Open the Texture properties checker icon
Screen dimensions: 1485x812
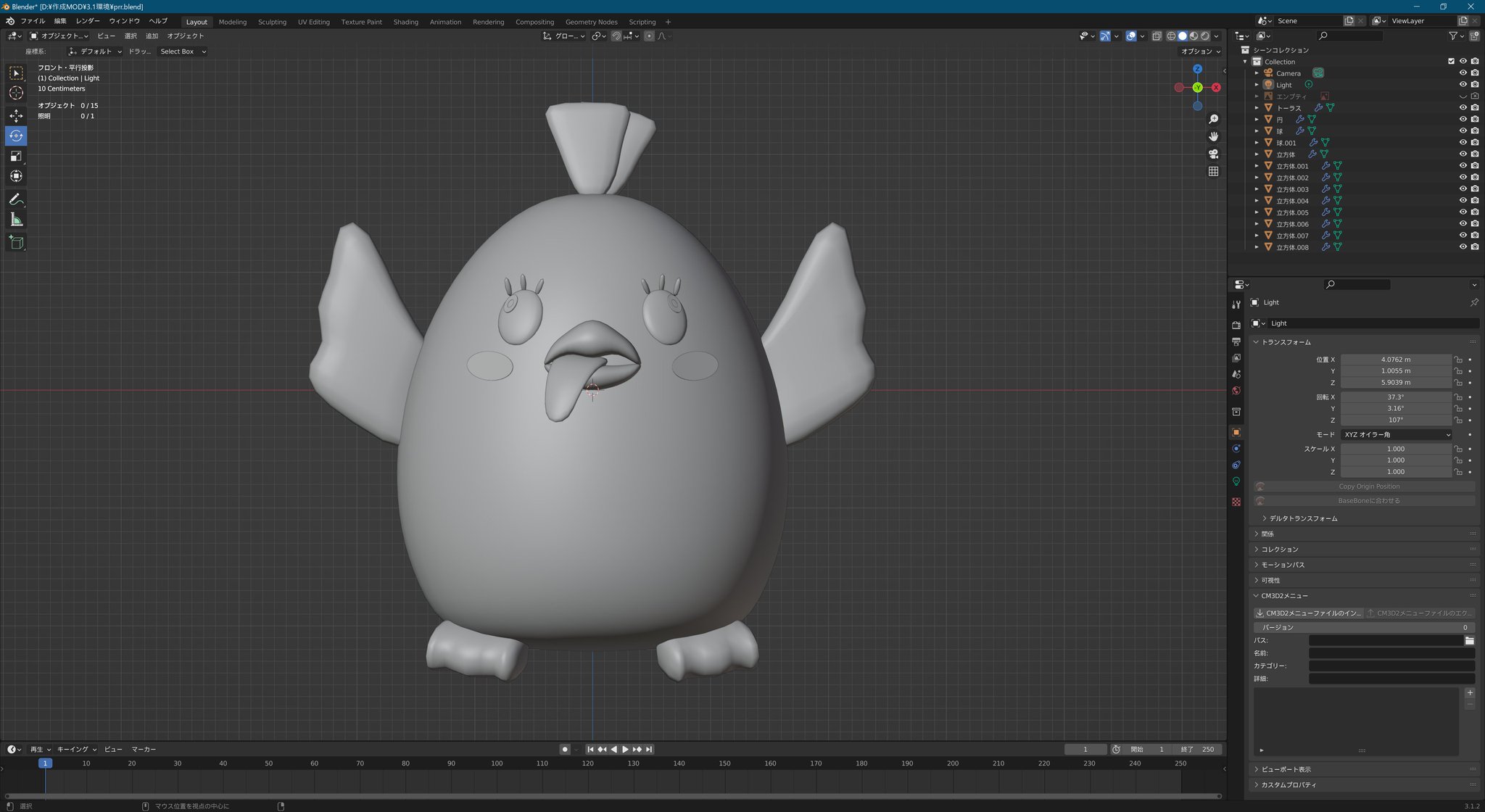(1236, 502)
